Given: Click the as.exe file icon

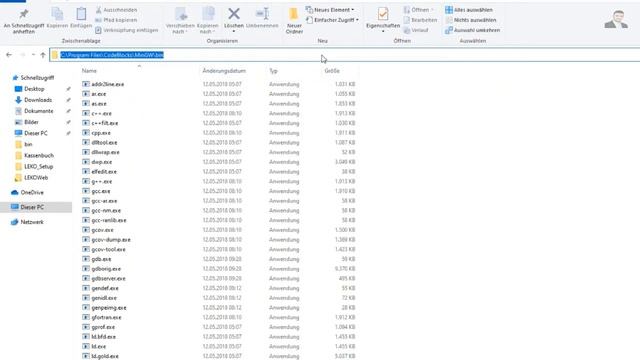Looking at the screenshot, I should pos(86,104).
